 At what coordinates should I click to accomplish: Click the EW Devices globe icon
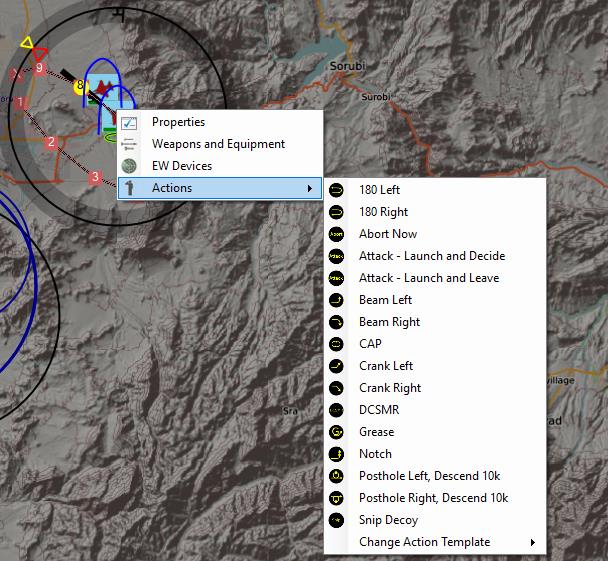[x=129, y=166]
